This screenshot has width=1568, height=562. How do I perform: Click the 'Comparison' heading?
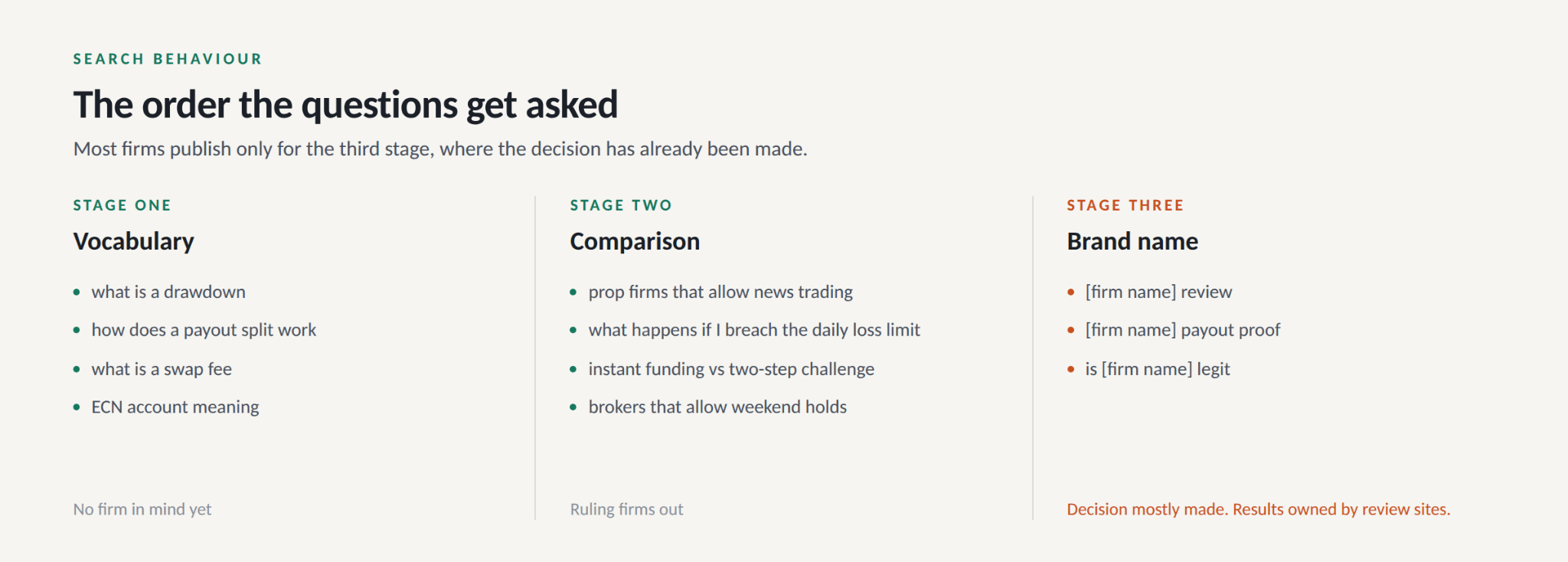[635, 241]
